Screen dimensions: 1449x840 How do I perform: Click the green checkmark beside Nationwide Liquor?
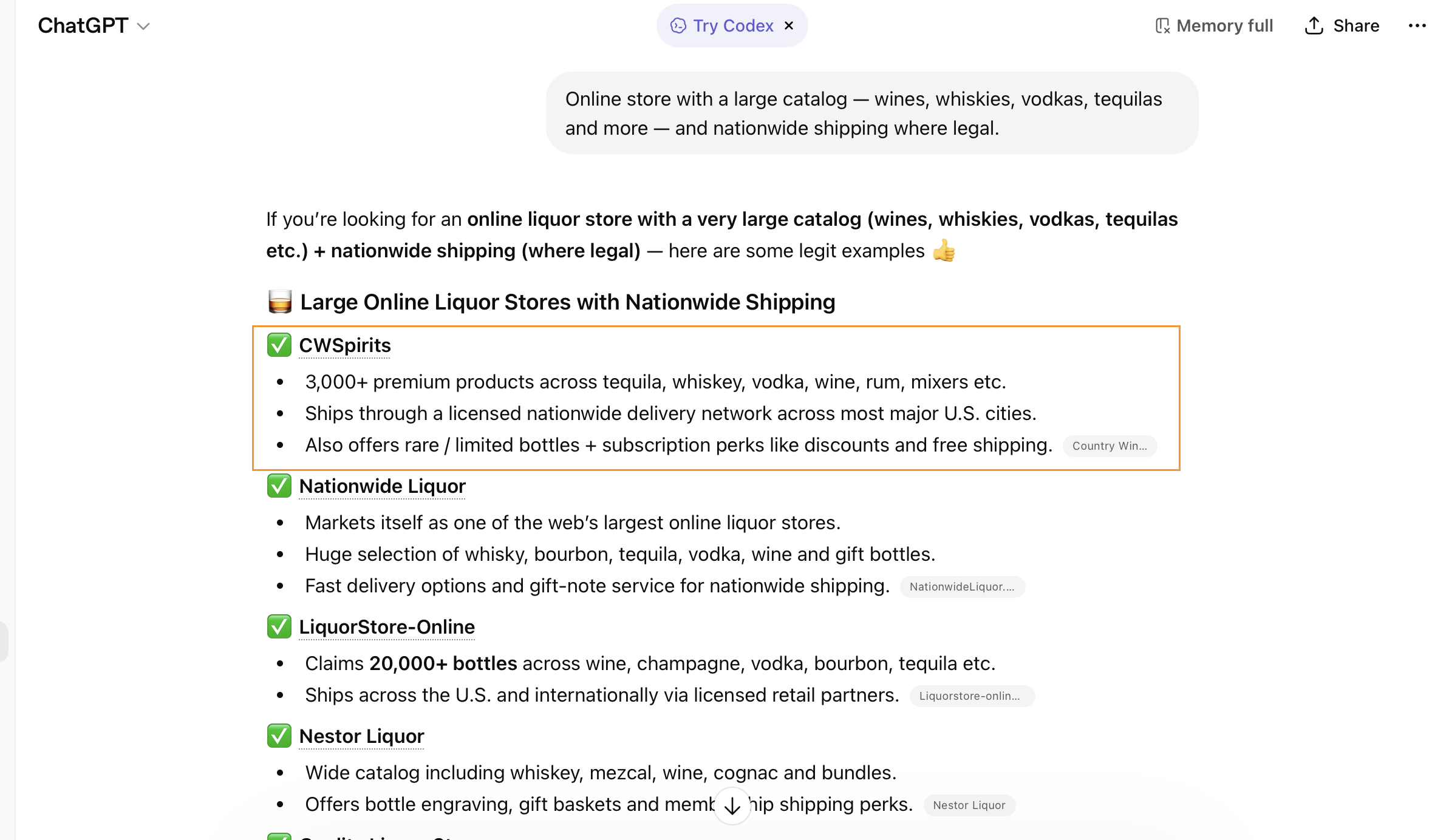coord(279,486)
